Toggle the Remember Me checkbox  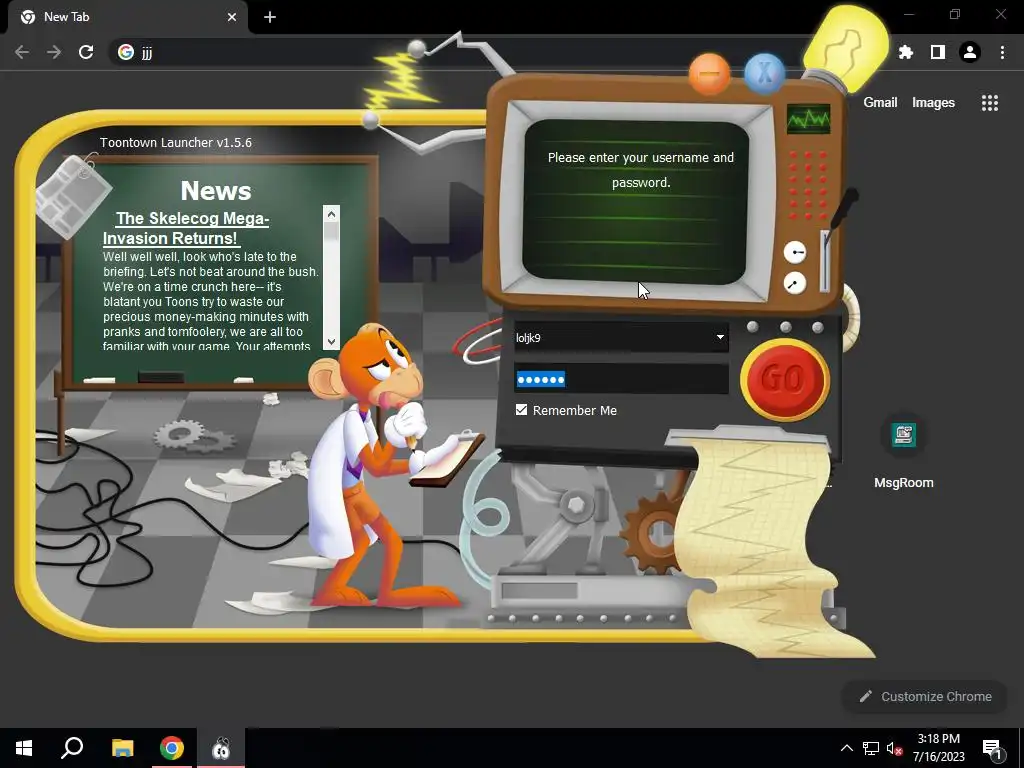click(x=521, y=409)
